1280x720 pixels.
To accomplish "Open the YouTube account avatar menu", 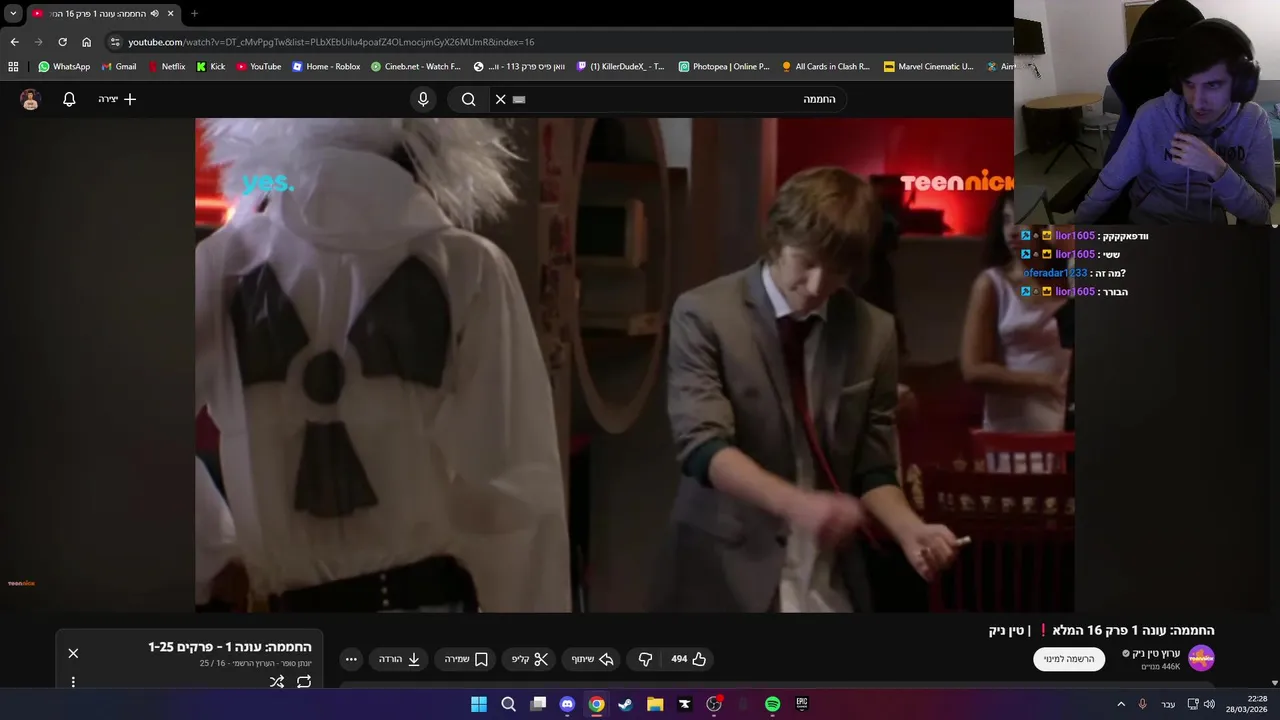I will pos(30,99).
